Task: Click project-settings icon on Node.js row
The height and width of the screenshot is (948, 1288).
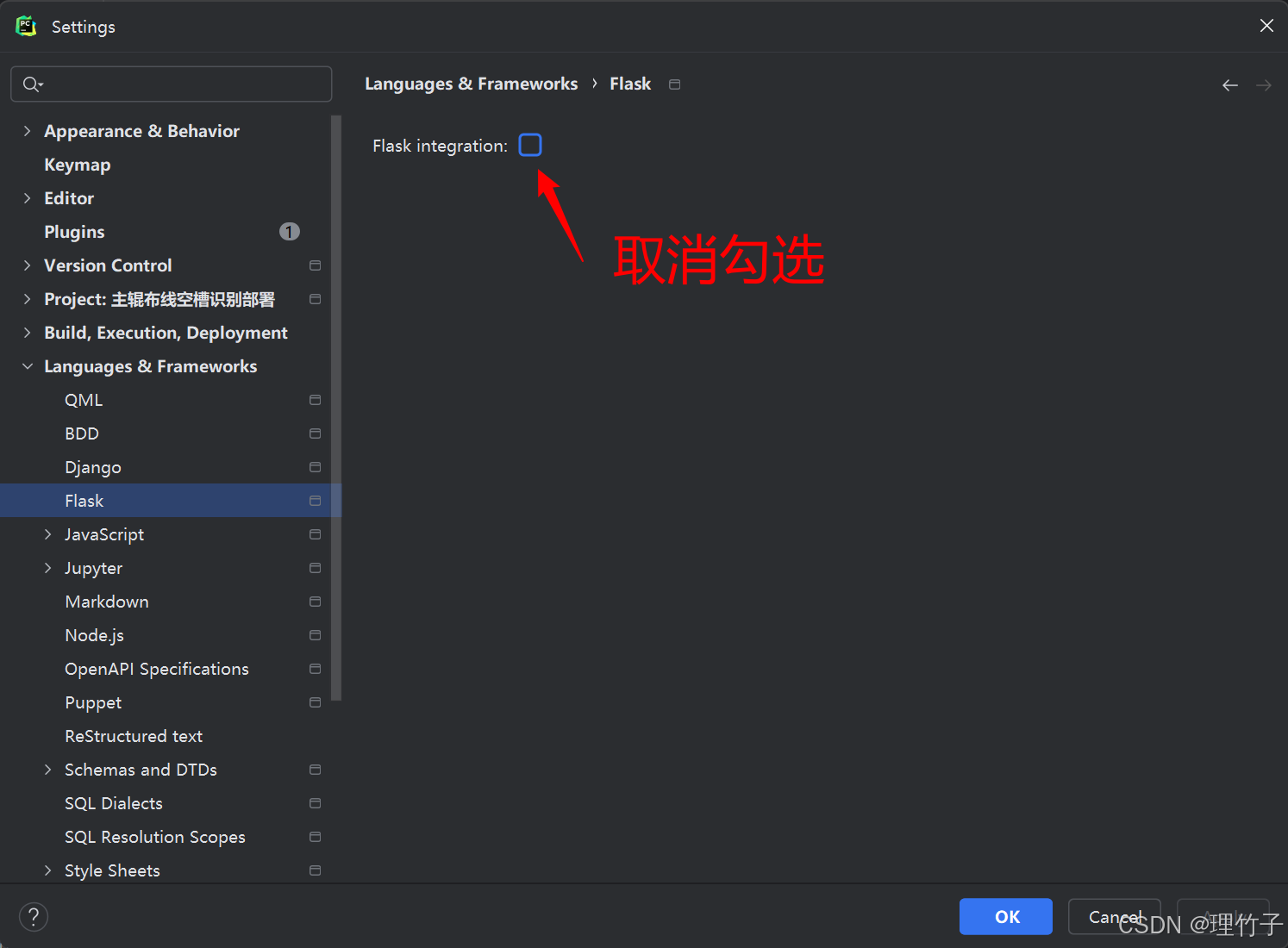Action: click(x=316, y=635)
